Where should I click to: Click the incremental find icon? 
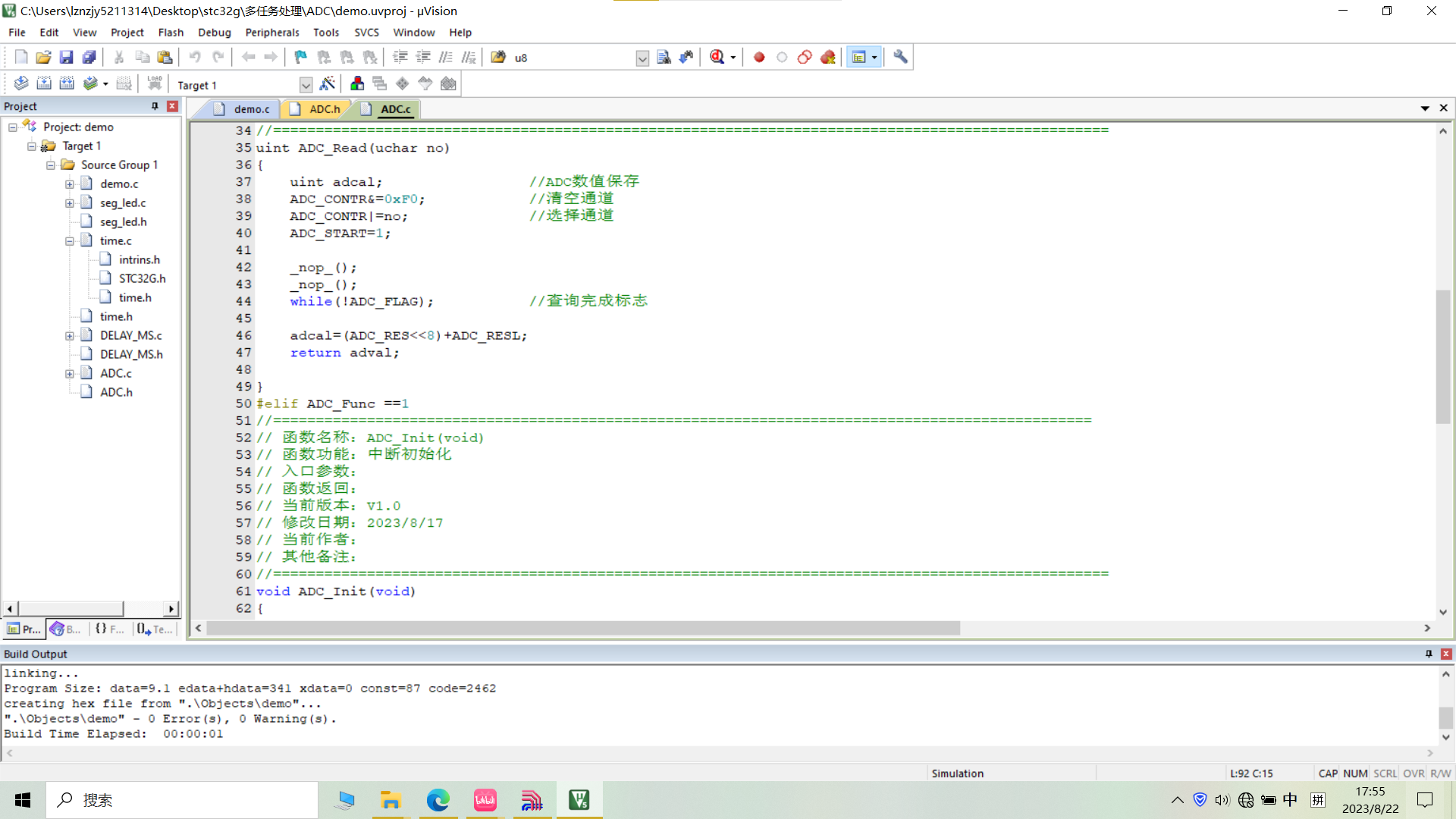[x=686, y=57]
